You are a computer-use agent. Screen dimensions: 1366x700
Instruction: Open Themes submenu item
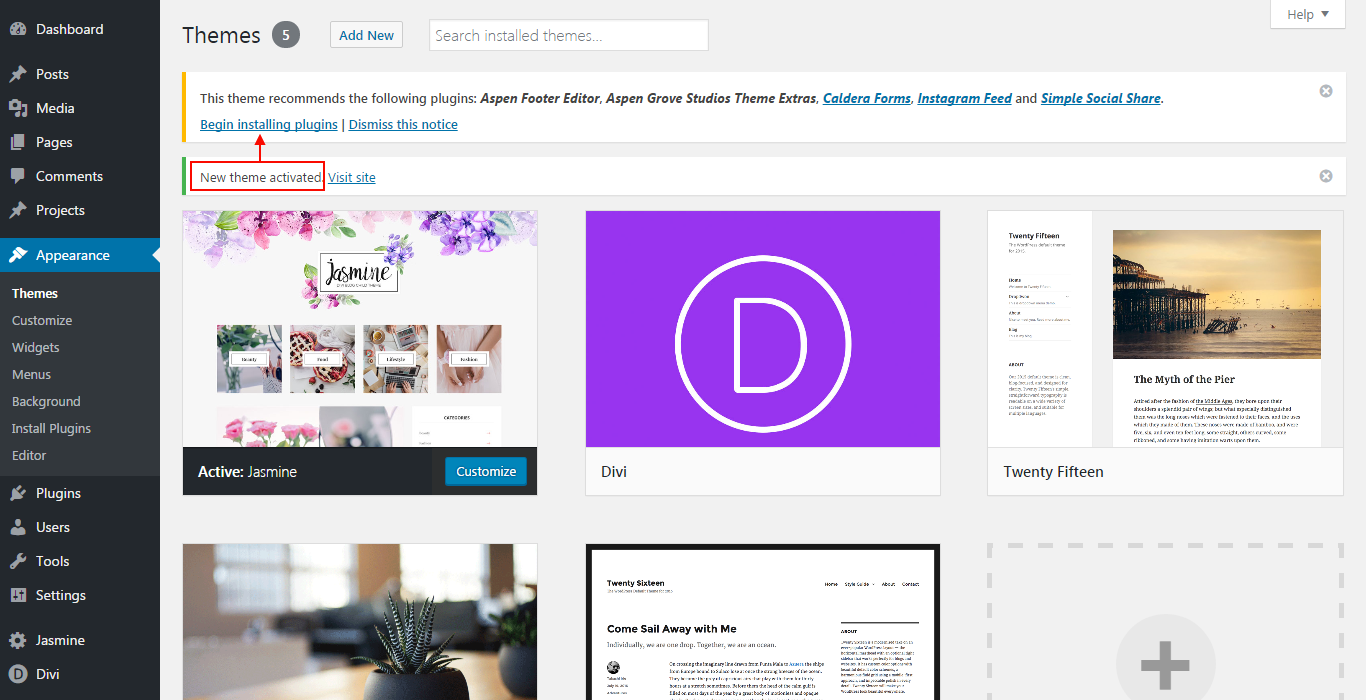point(35,293)
